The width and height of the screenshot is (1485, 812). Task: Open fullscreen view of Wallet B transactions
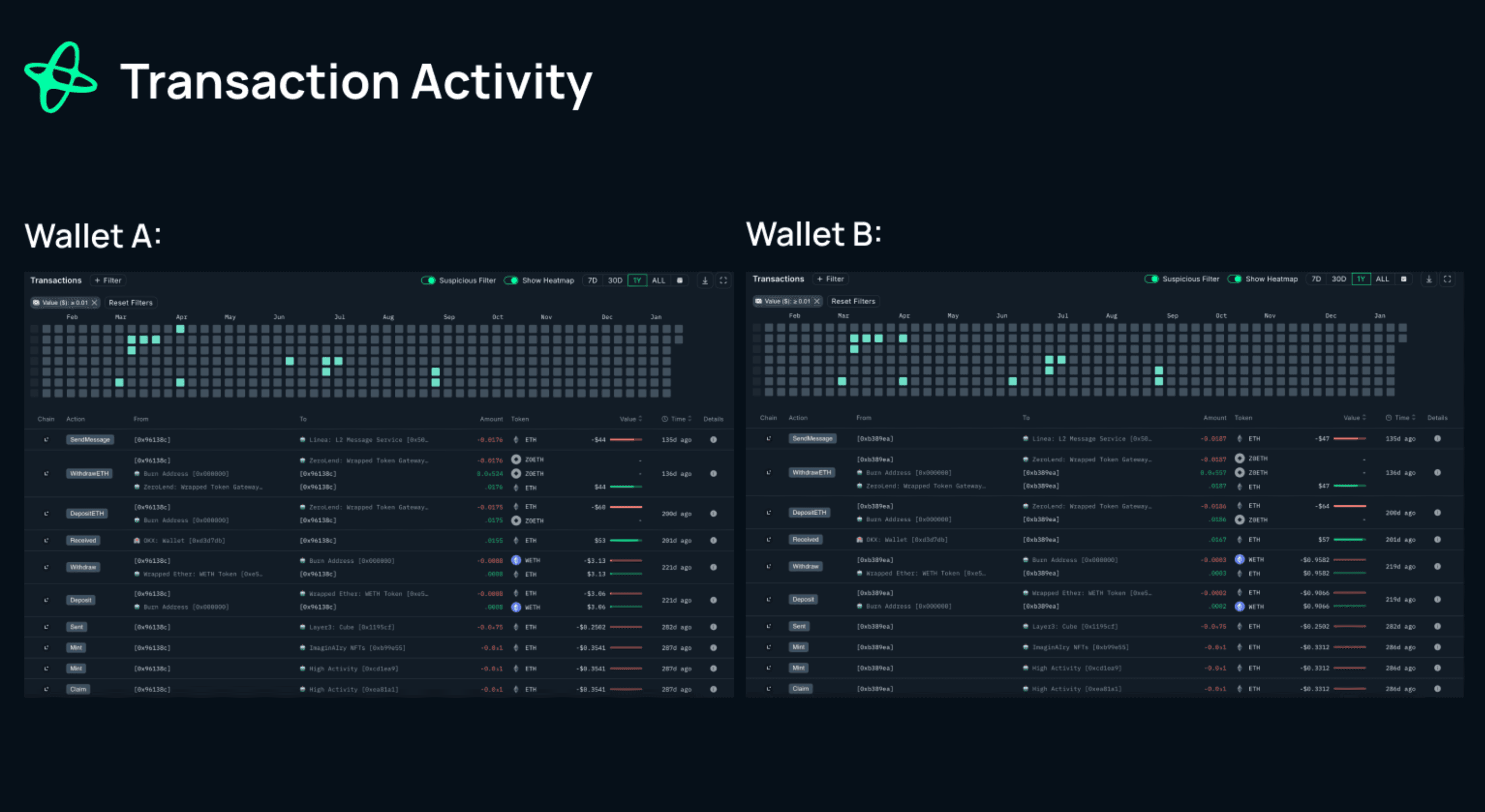[x=1448, y=279]
